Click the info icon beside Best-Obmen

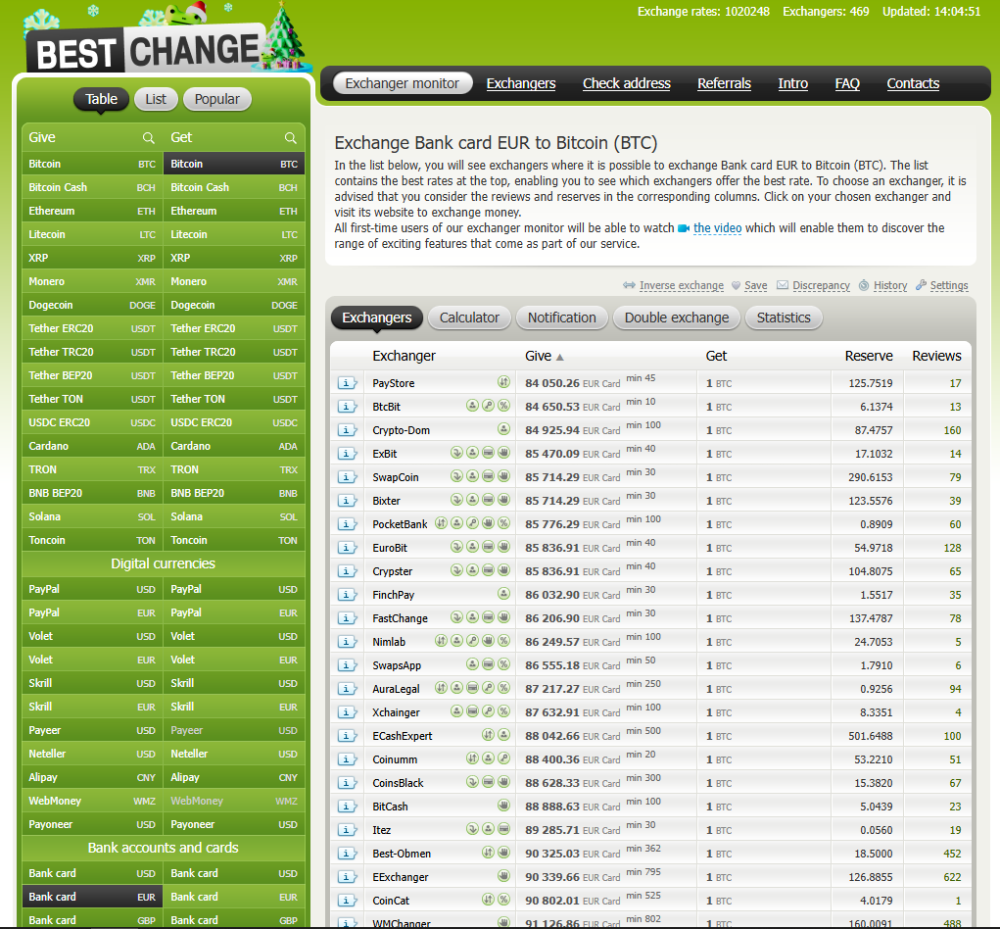tap(347, 853)
